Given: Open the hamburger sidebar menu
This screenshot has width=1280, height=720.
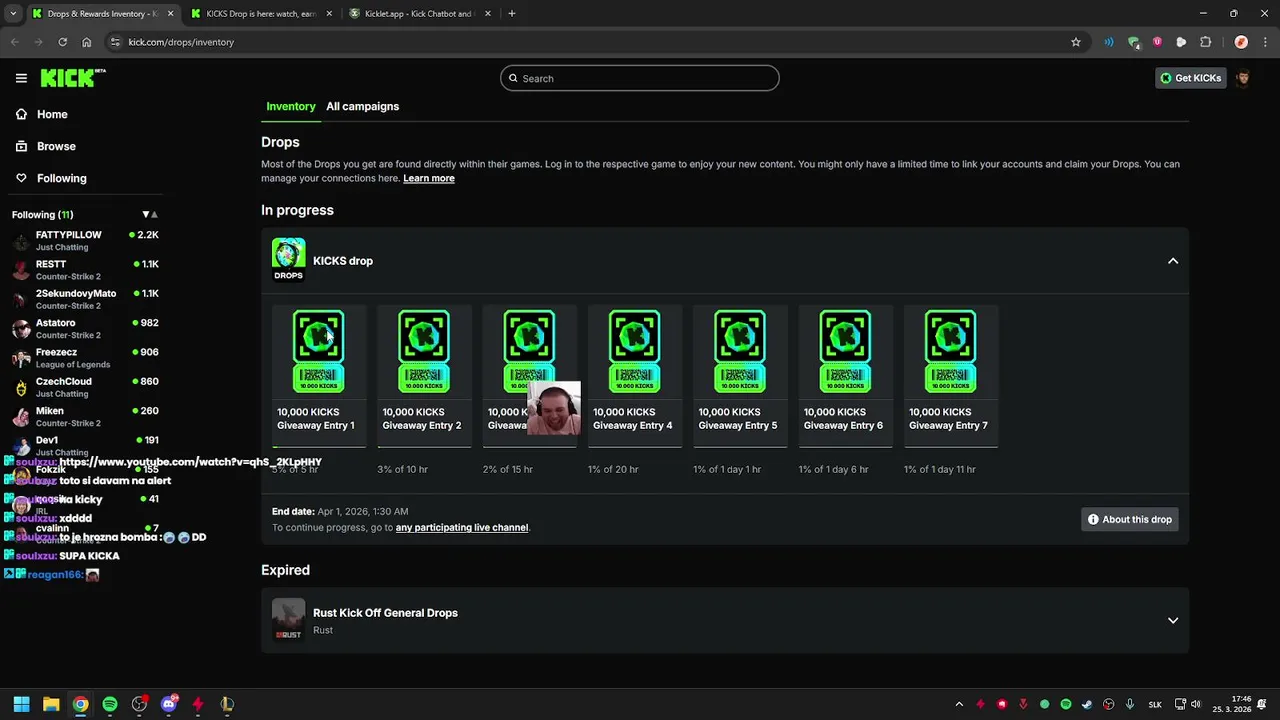Looking at the screenshot, I should click(21, 78).
